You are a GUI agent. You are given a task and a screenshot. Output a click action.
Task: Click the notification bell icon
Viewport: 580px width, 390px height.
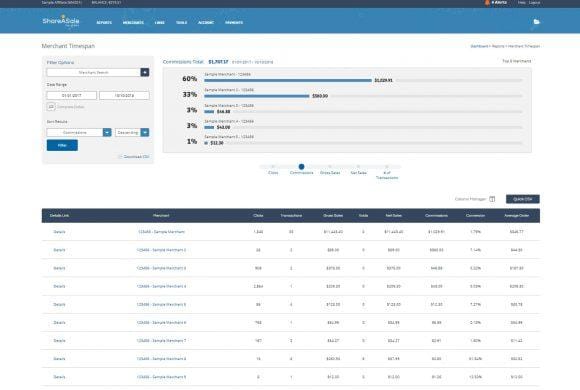point(487,2)
